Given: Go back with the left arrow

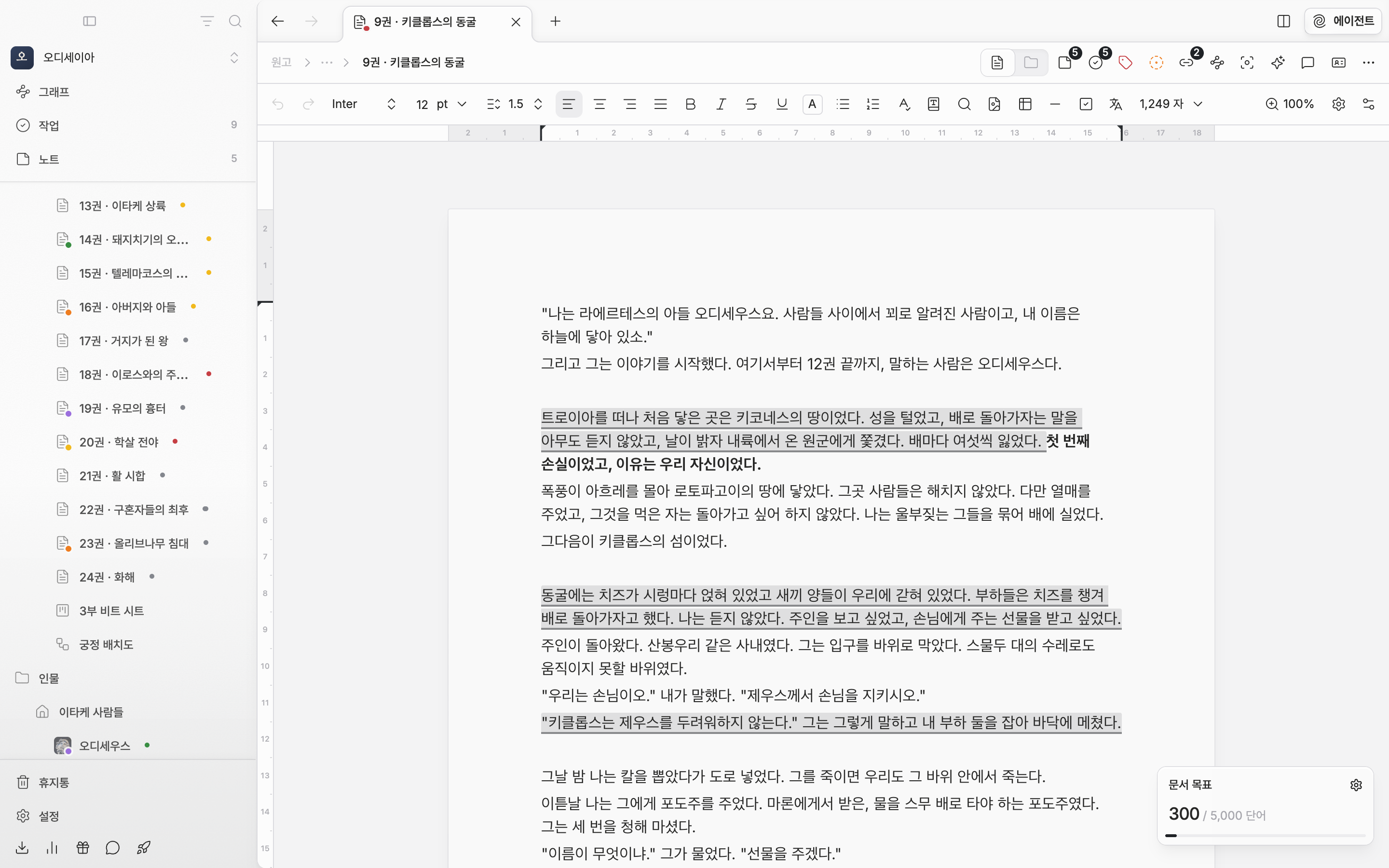Looking at the screenshot, I should pos(278,21).
